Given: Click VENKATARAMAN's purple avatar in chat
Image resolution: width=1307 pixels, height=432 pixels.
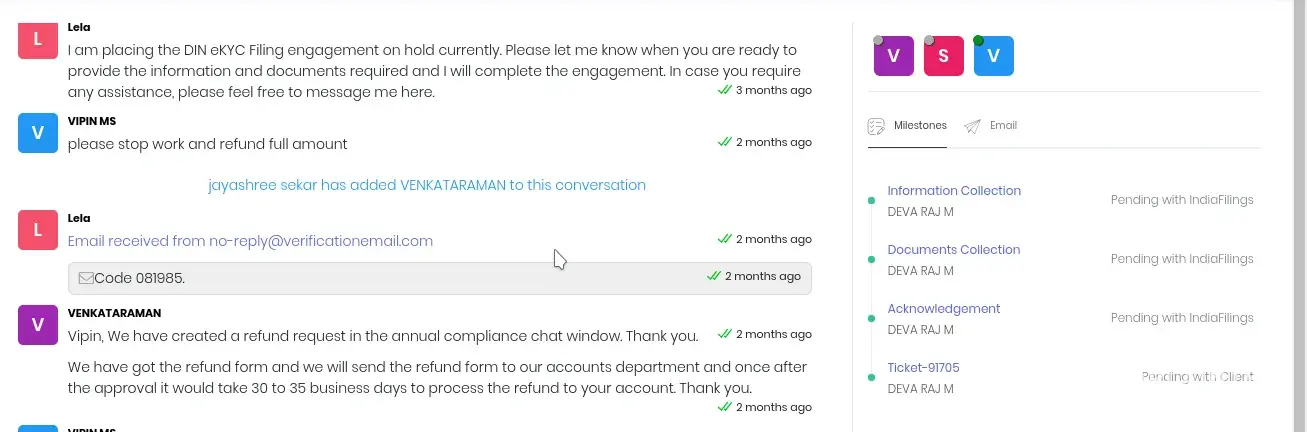Looking at the screenshot, I should [x=38, y=324].
